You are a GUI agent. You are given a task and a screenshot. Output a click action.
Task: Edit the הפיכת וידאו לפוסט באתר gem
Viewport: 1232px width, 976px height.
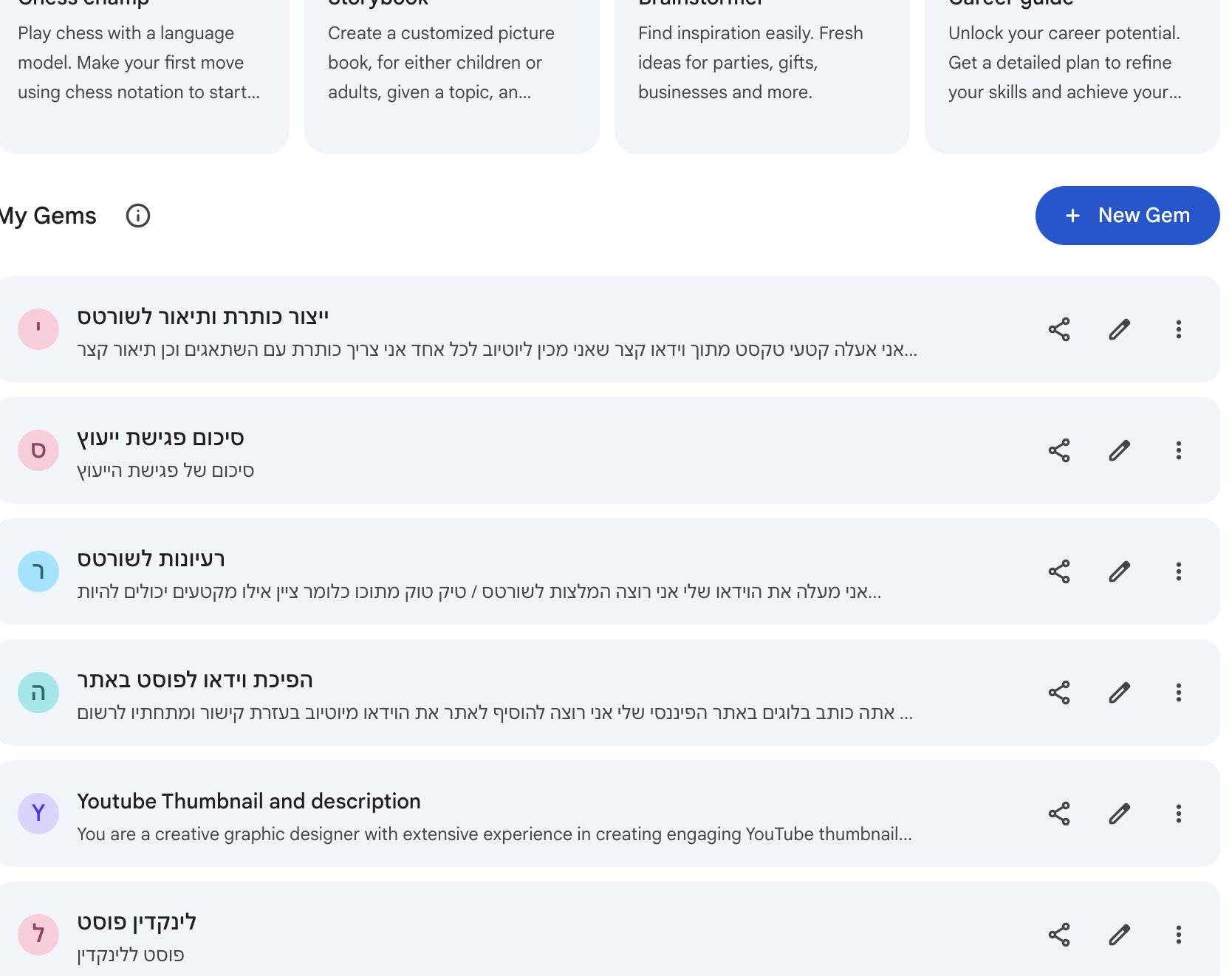point(1119,693)
